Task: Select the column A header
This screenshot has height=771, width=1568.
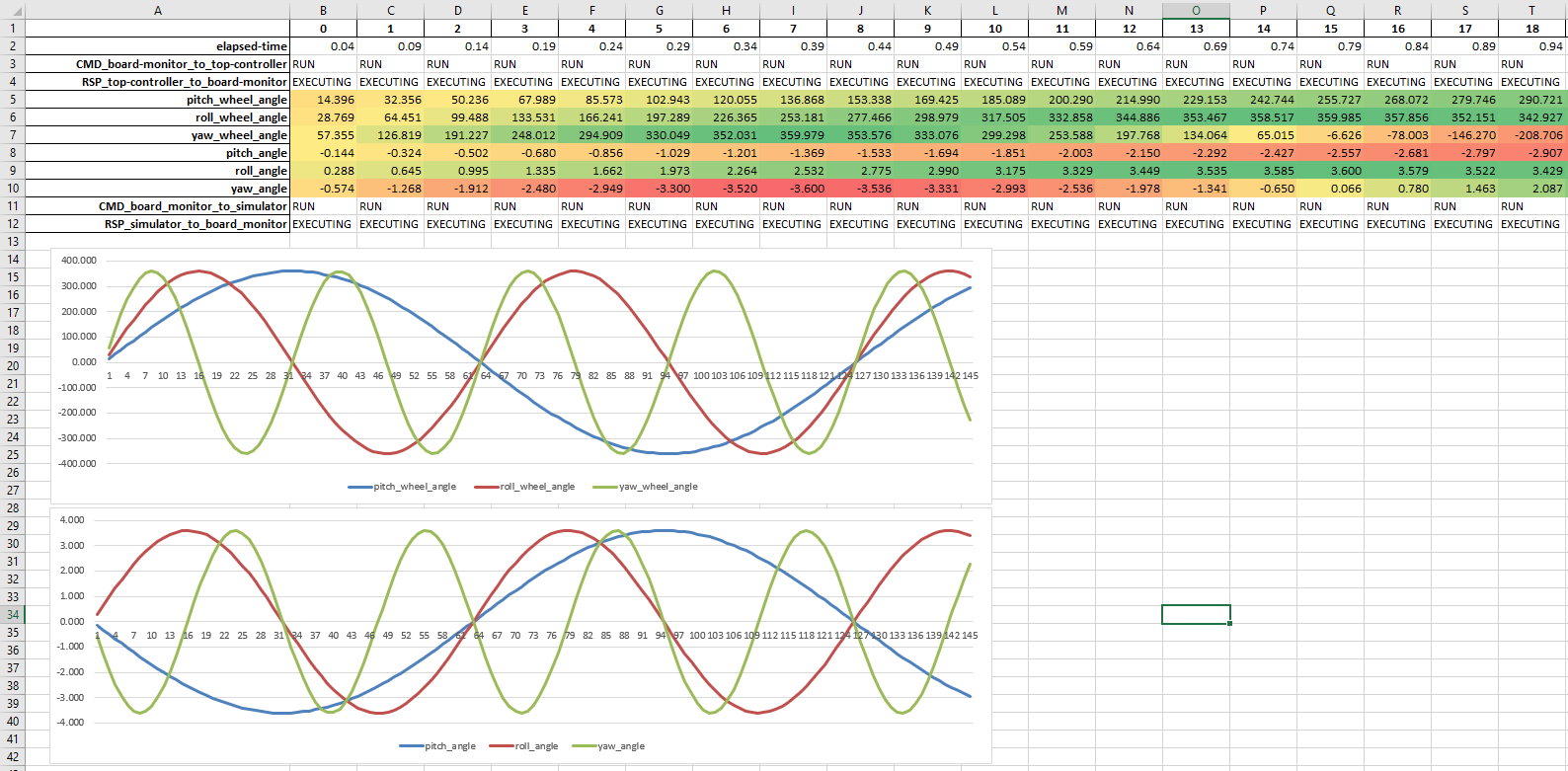Action: [157, 10]
